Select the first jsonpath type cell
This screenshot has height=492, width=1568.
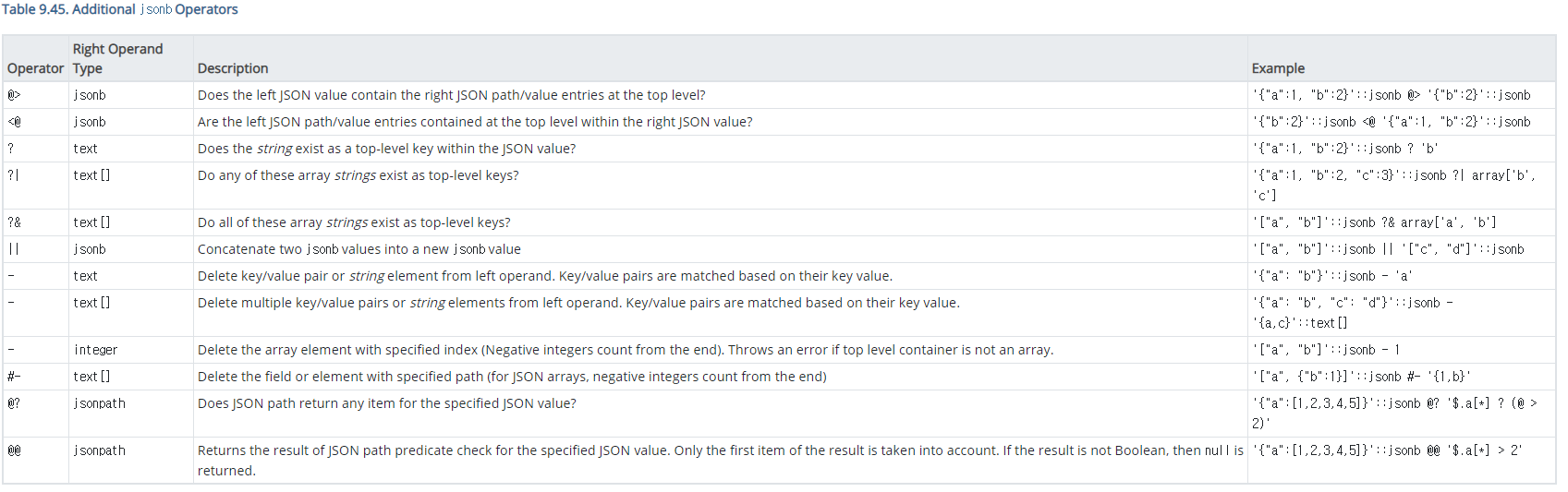click(x=99, y=403)
